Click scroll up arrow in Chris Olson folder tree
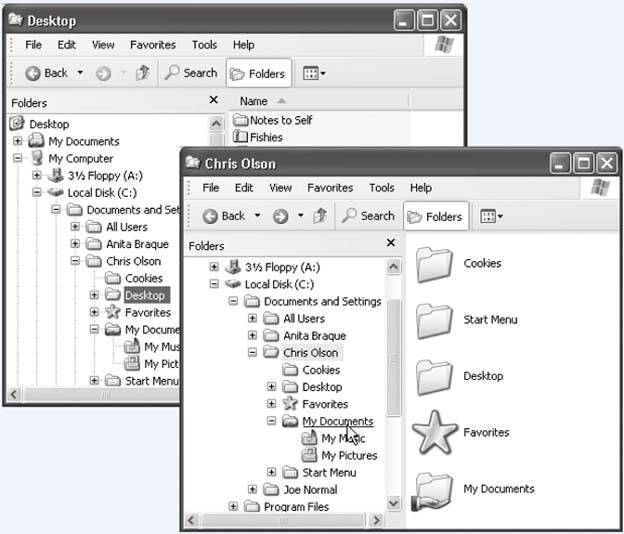Image resolution: width=624 pixels, height=534 pixels. [393, 267]
